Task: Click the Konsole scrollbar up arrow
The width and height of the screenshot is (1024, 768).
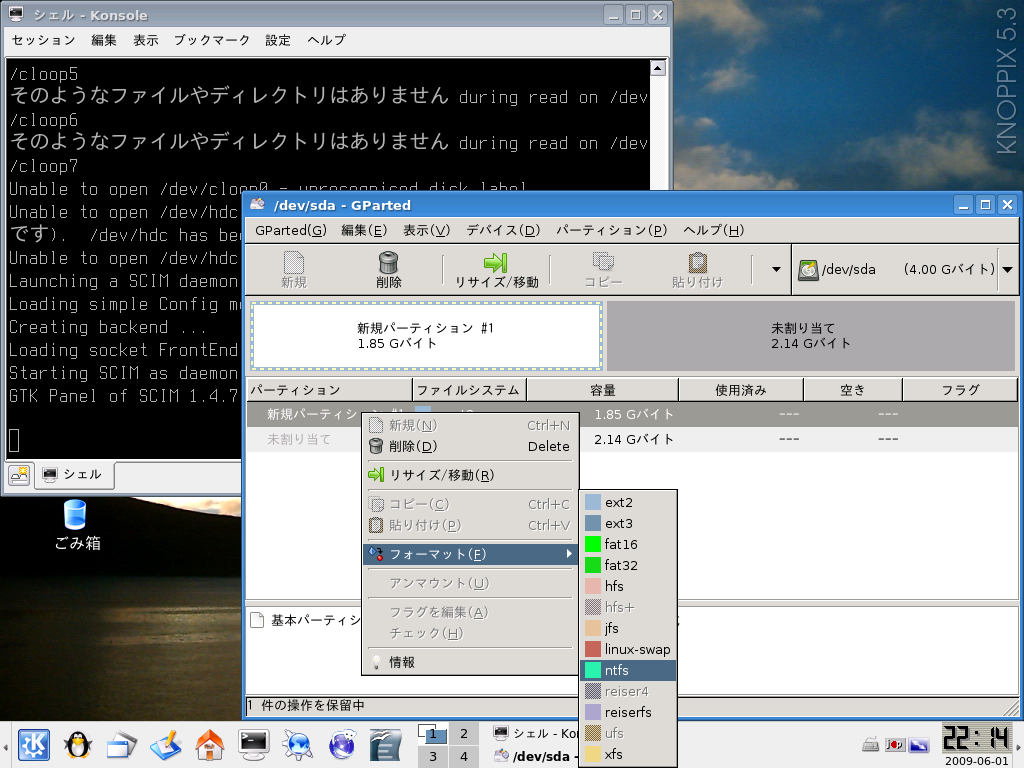Action: pyautogui.click(x=658, y=68)
